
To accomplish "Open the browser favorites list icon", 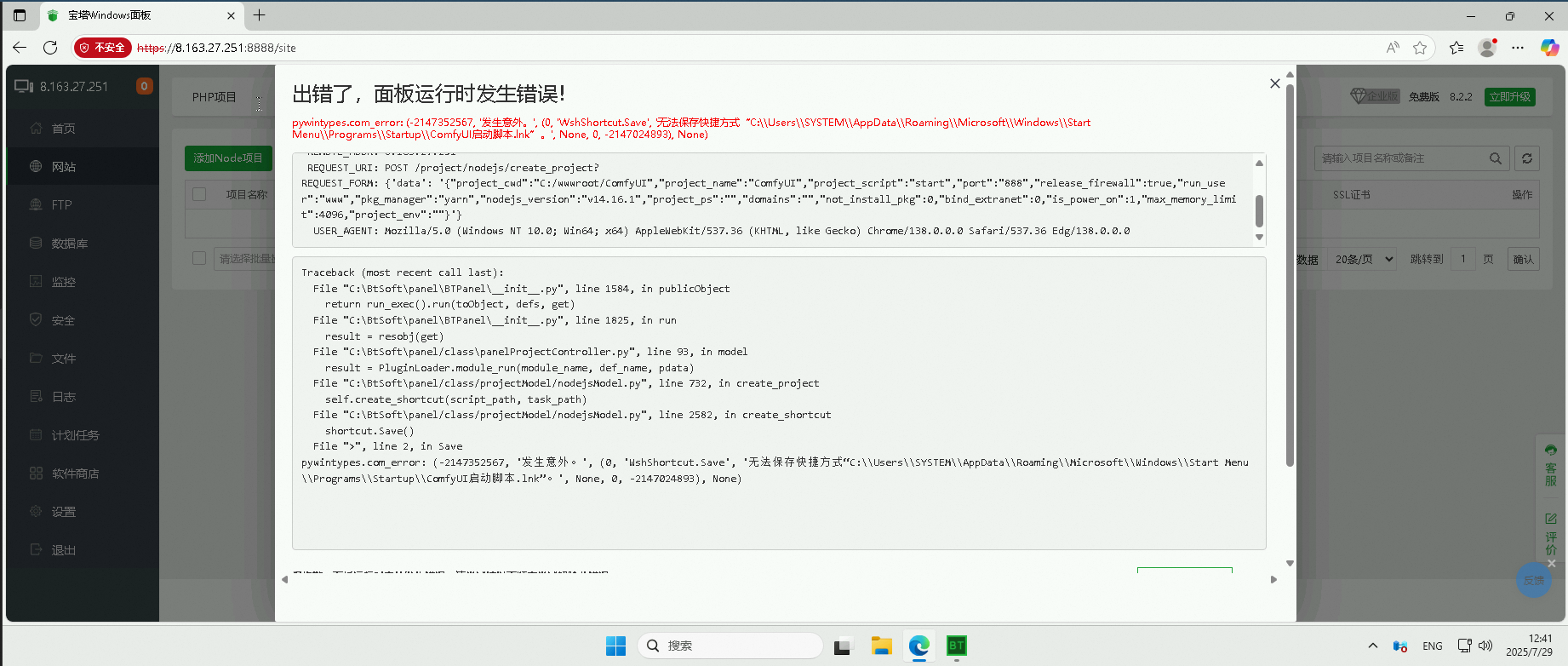I will (x=1456, y=48).
